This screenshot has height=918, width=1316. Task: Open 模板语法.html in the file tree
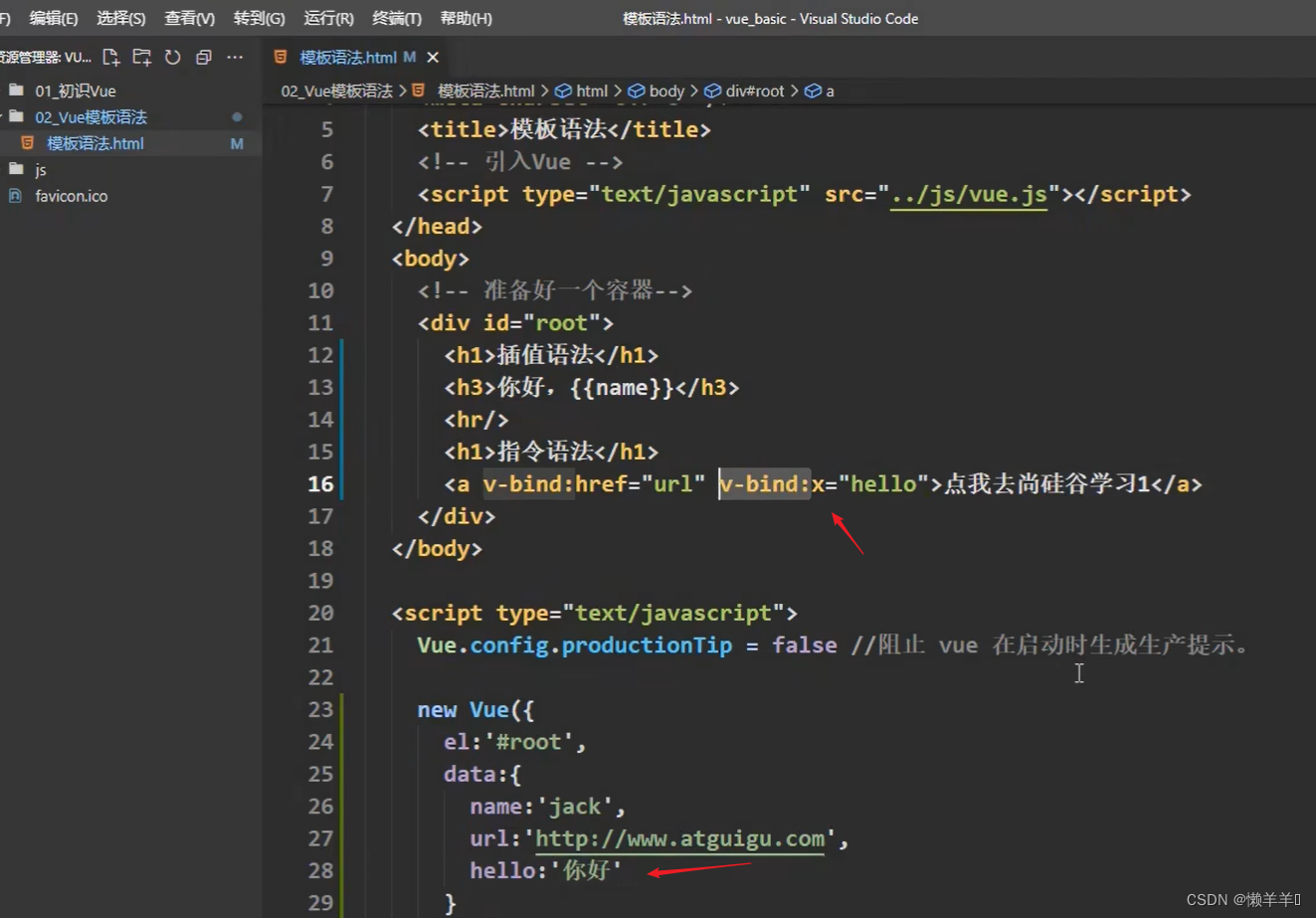coord(95,143)
